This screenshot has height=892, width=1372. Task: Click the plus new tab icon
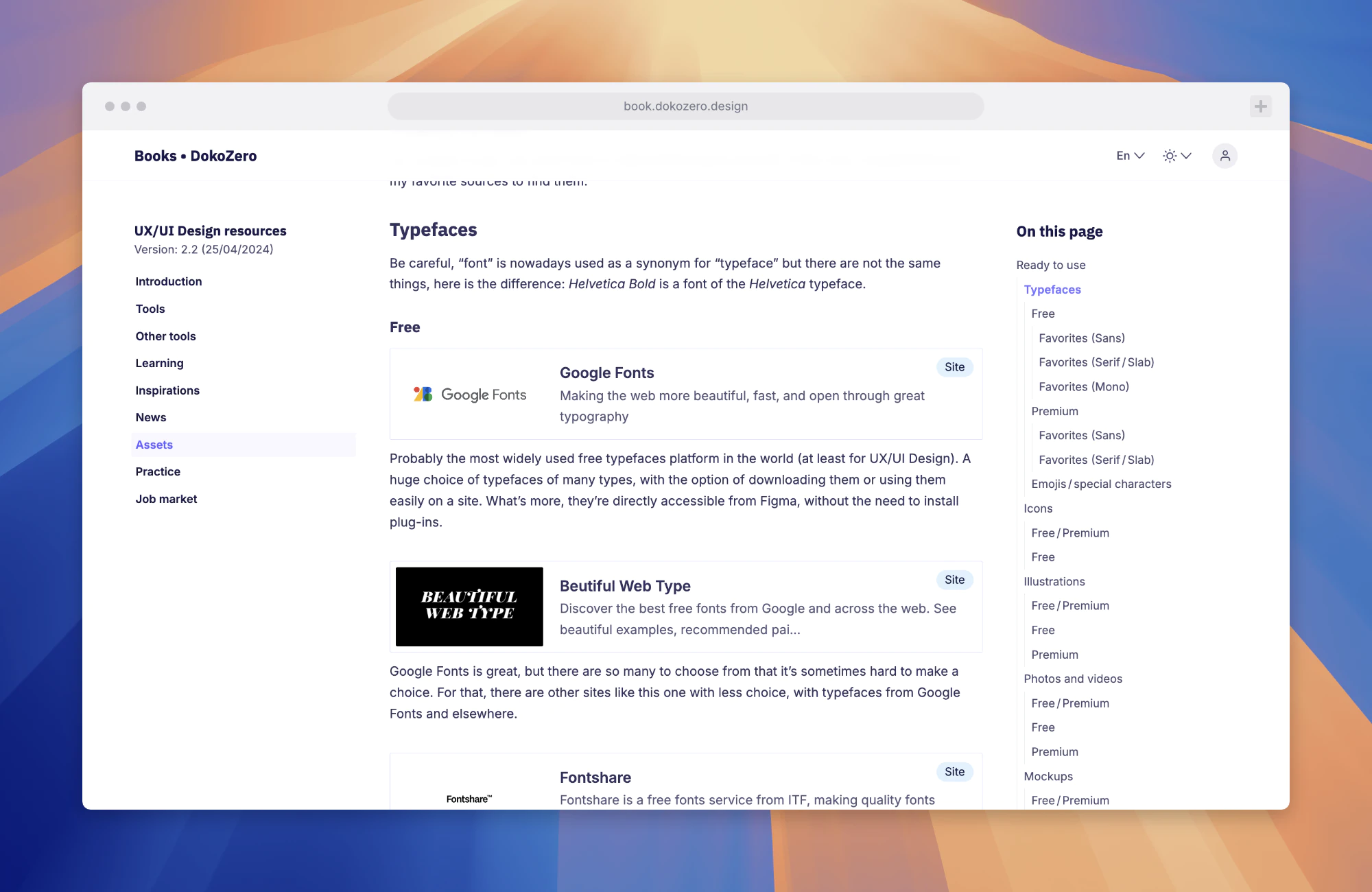click(1260, 106)
